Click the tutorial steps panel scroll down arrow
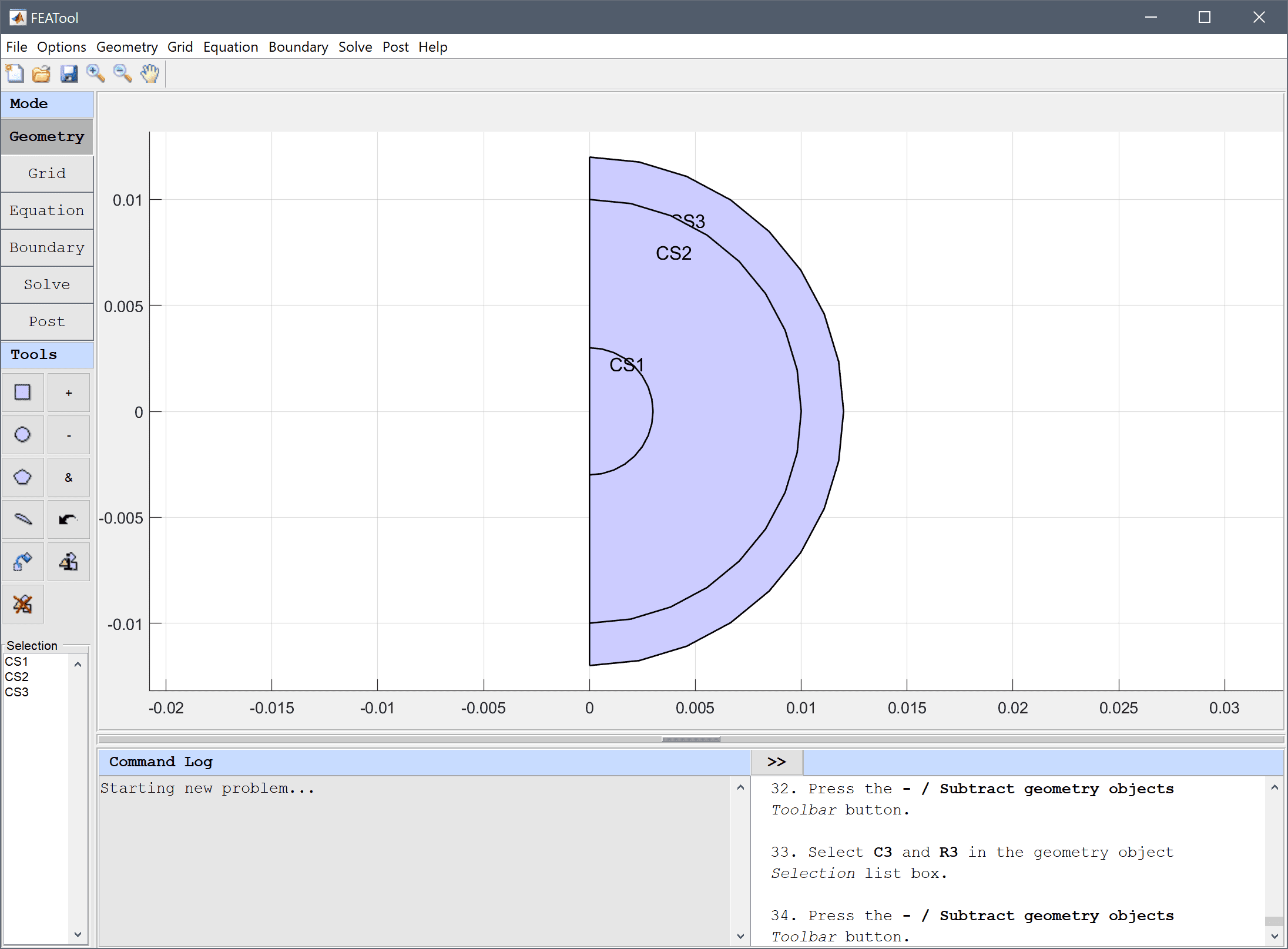The height and width of the screenshot is (949, 1288). tap(1274, 936)
